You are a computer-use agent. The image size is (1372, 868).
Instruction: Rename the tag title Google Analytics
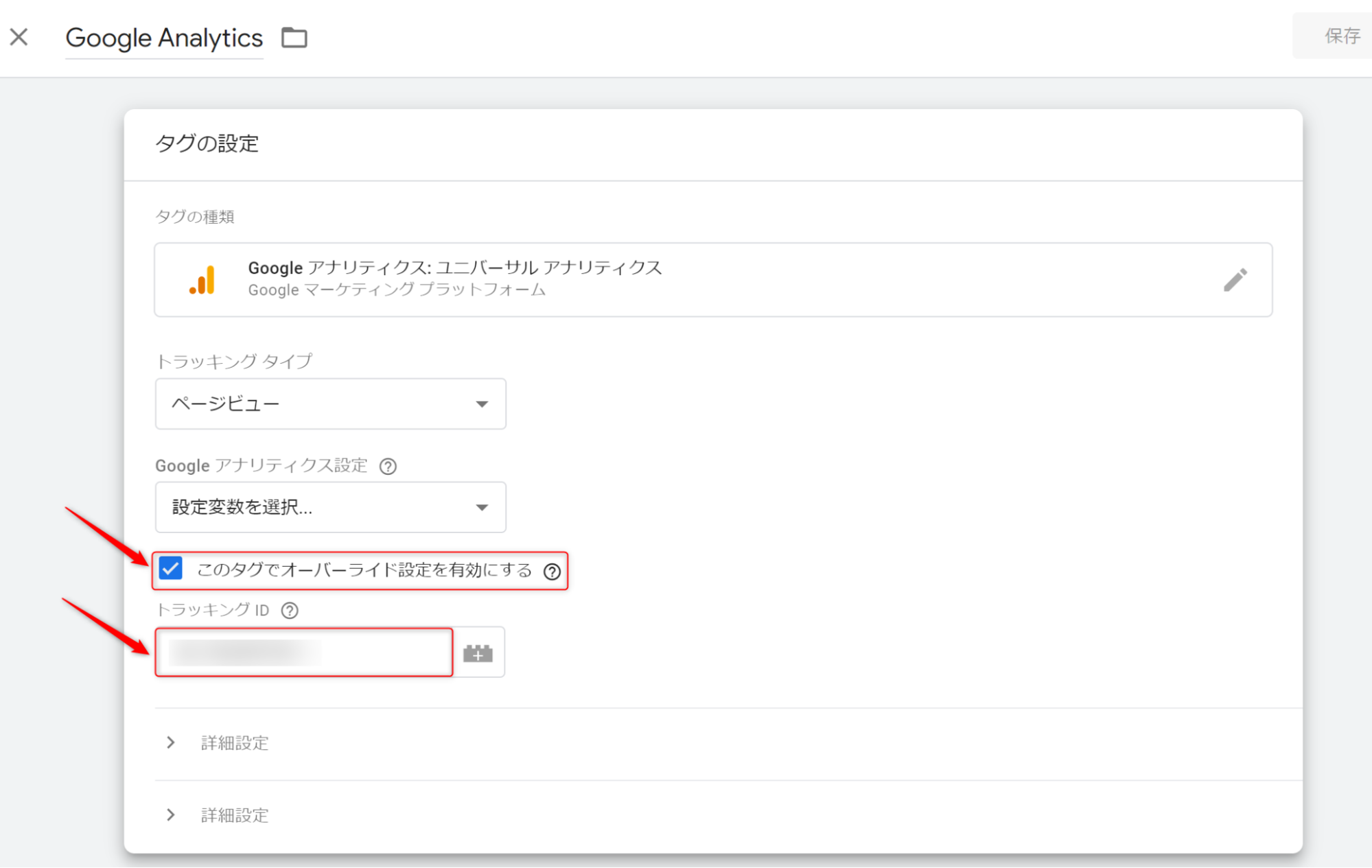coord(164,38)
